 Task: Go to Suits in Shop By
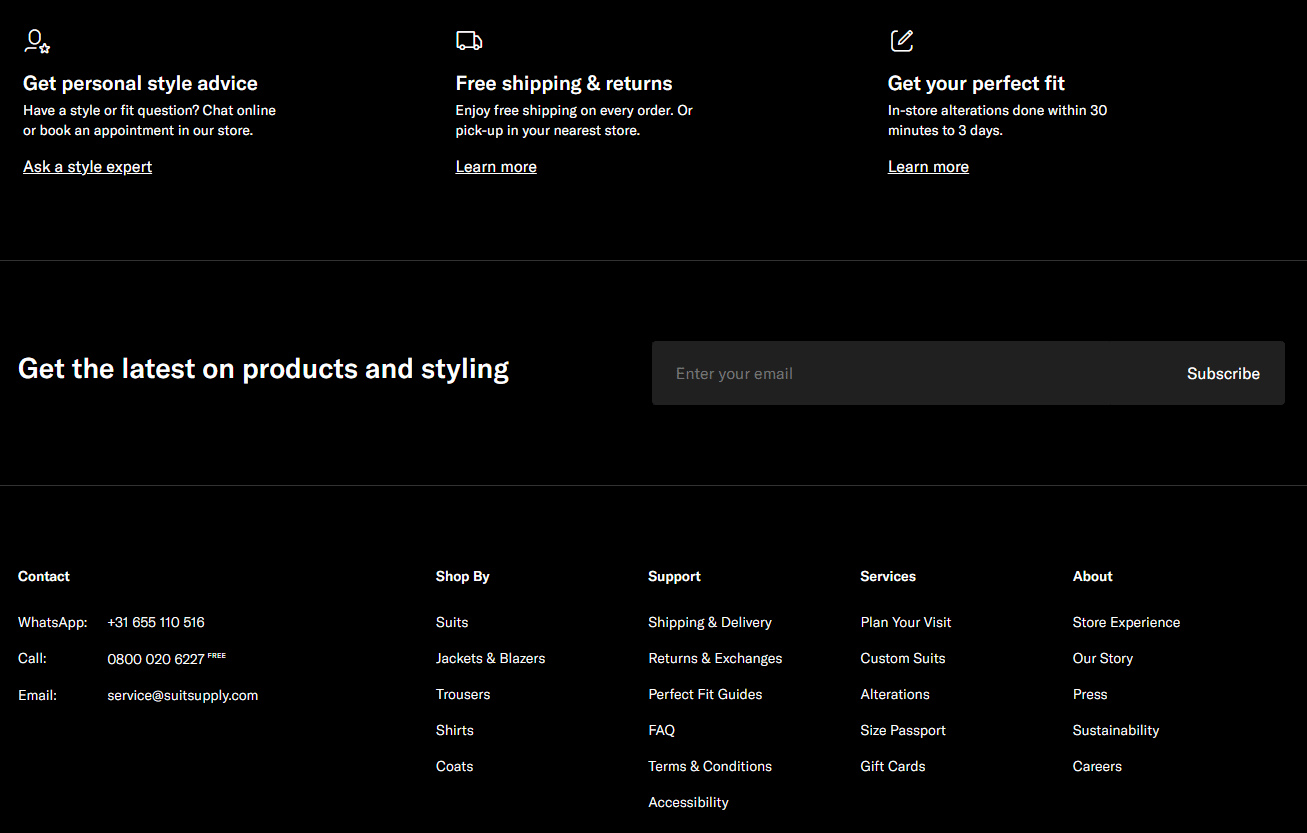pos(452,622)
